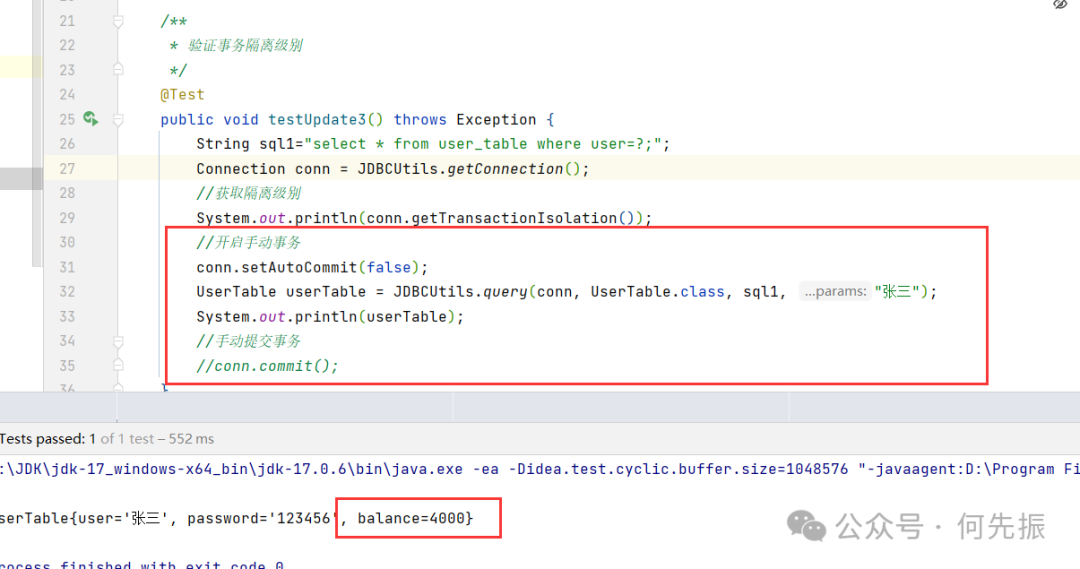Set breakpoint at line number 29
Image resolution: width=1080 pixels, height=569 pixels.
pyautogui.click(x=67, y=218)
